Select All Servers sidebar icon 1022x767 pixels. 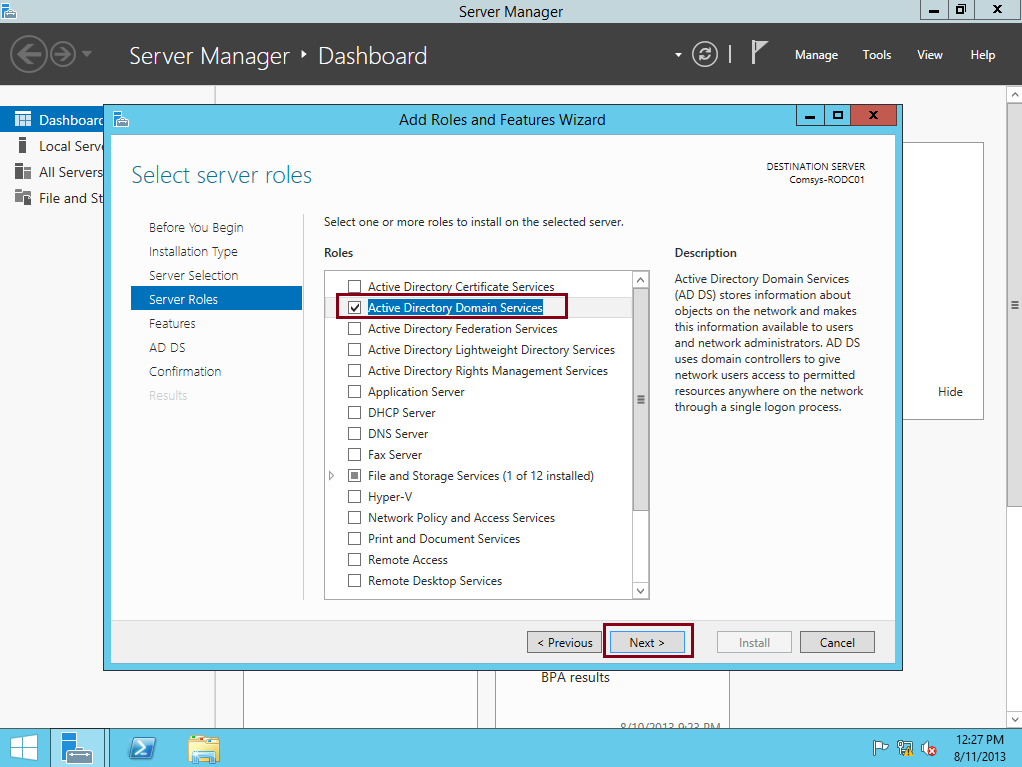[23, 171]
